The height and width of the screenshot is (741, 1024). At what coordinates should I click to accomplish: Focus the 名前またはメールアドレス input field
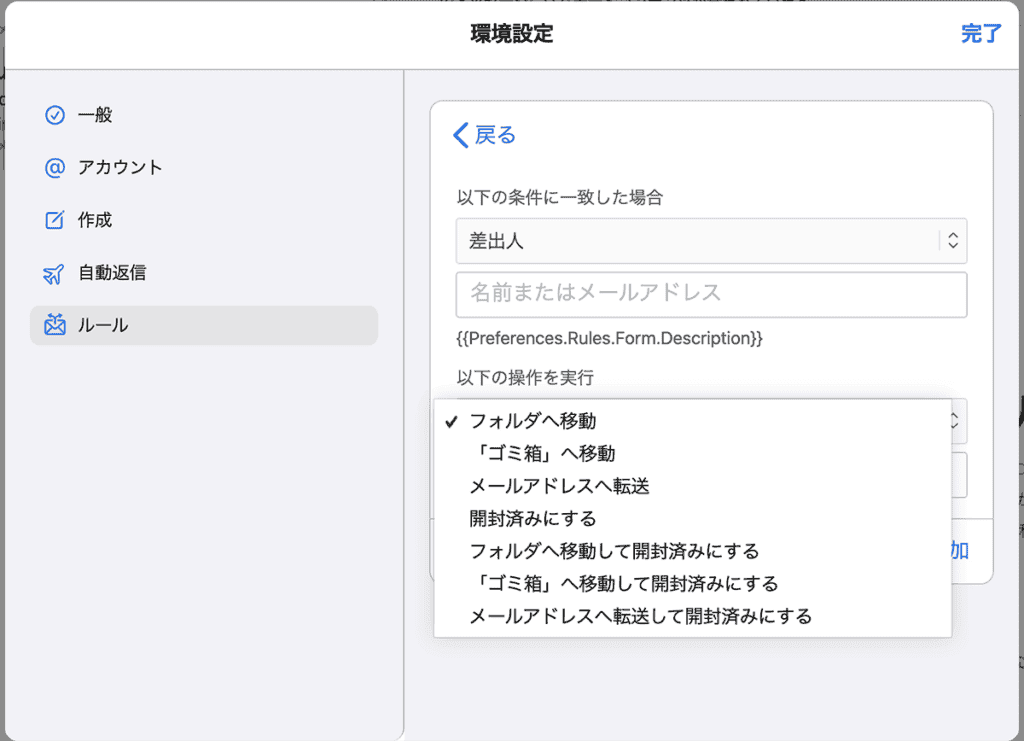[x=711, y=294]
